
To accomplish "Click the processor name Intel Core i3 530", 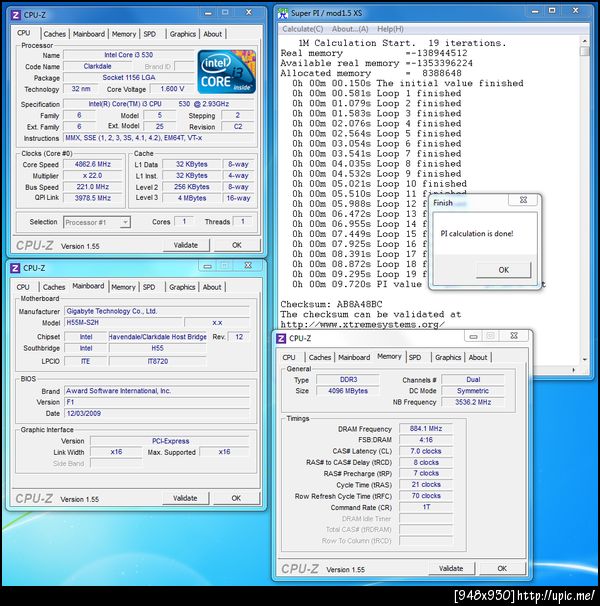I will [x=128, y=55].
